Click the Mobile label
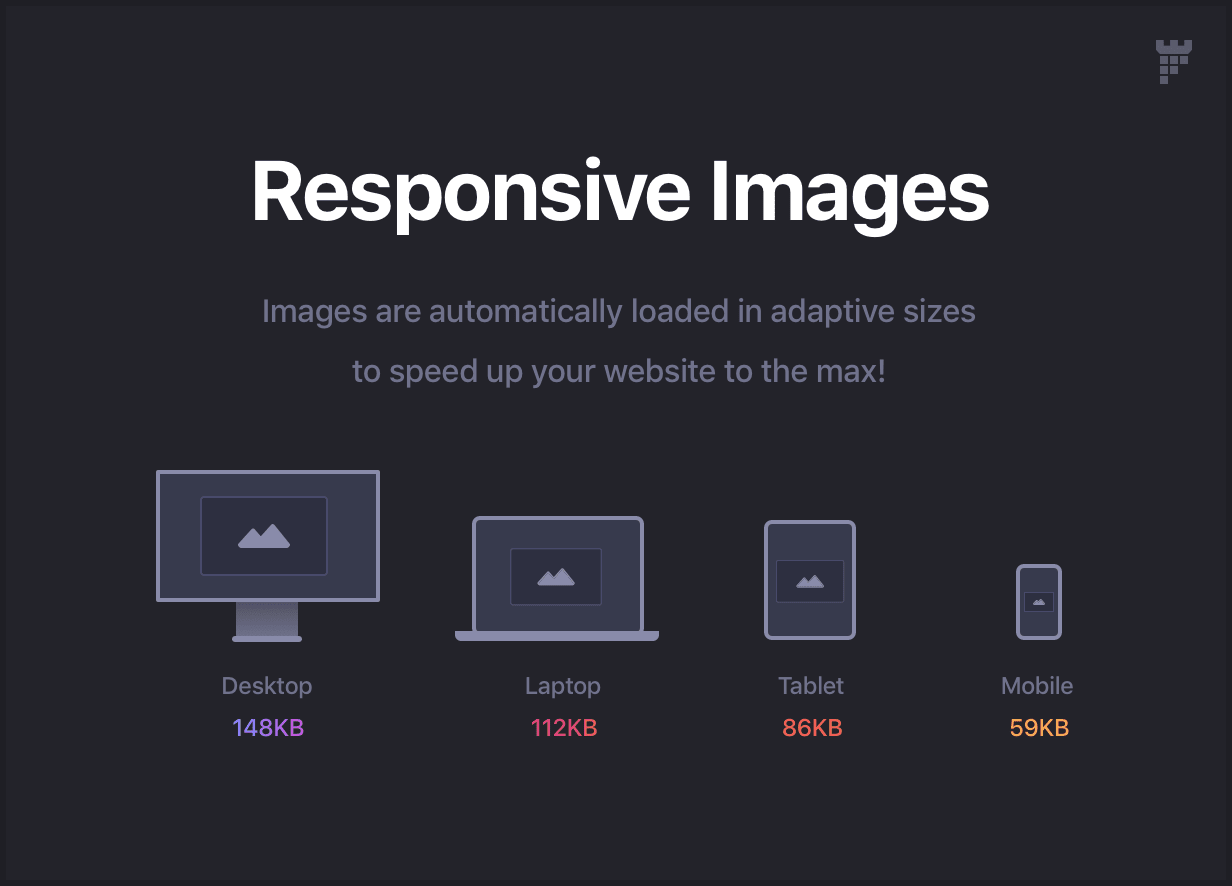The height and width of the screenshot is (886, 1232). [1037, 686]
